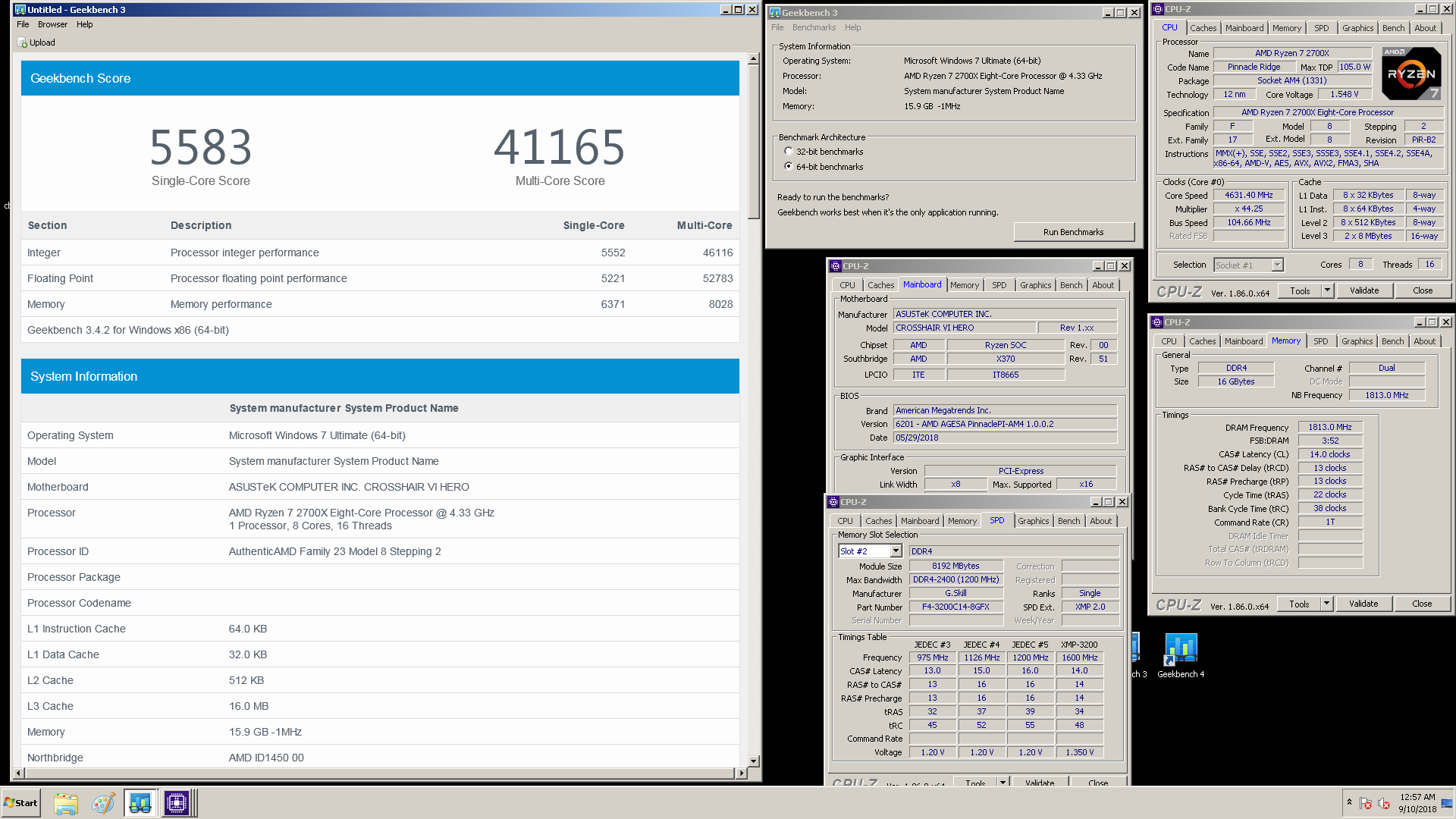Image resolution: width=1456 pixels, height=819 pixels.
Task: Click the Core Voltage 1.548 V value
Action: [1345, 94]
